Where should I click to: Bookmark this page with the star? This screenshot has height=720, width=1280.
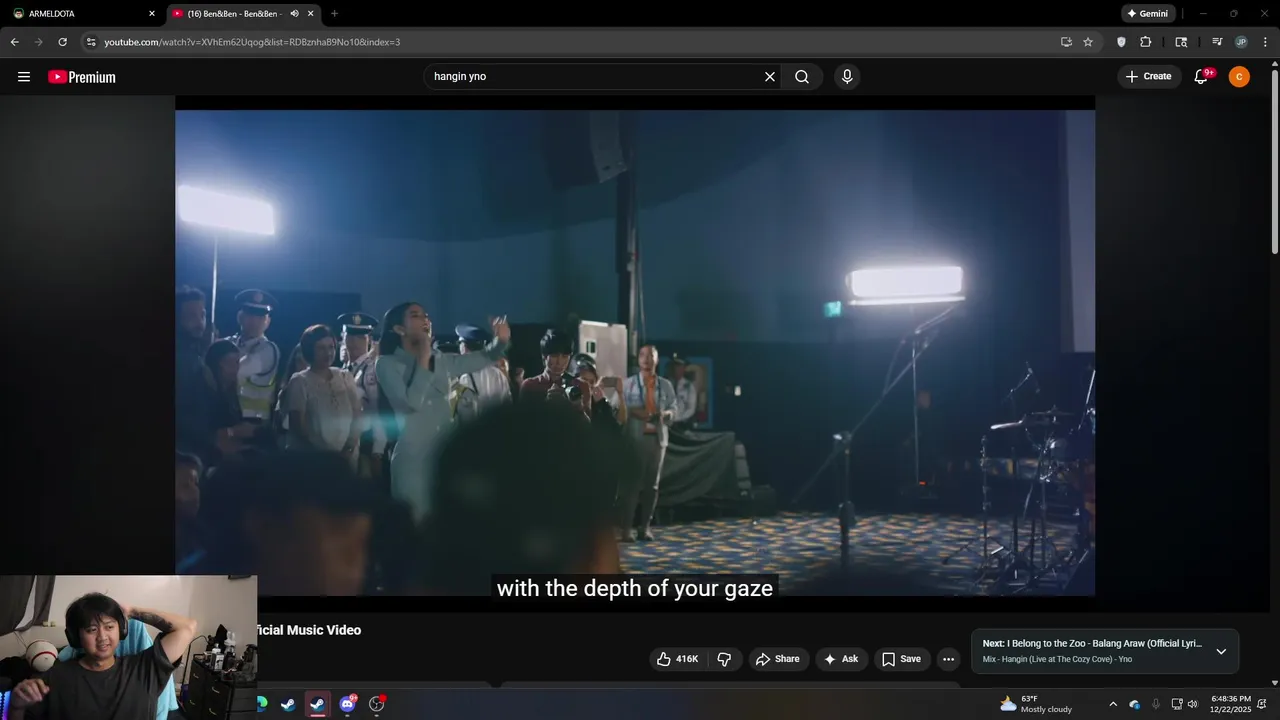(1088, 42)
